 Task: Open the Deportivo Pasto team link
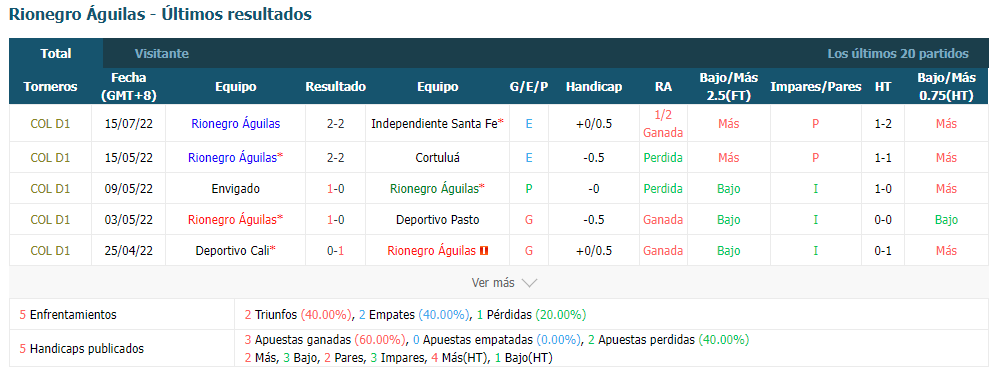pos(437,220)
